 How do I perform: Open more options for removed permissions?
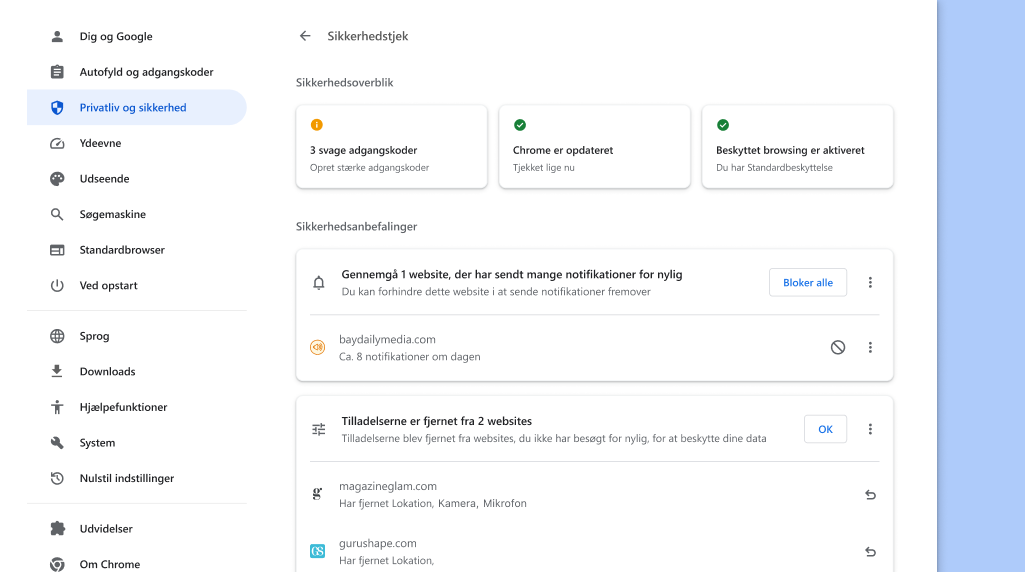[x=870, y=429]
